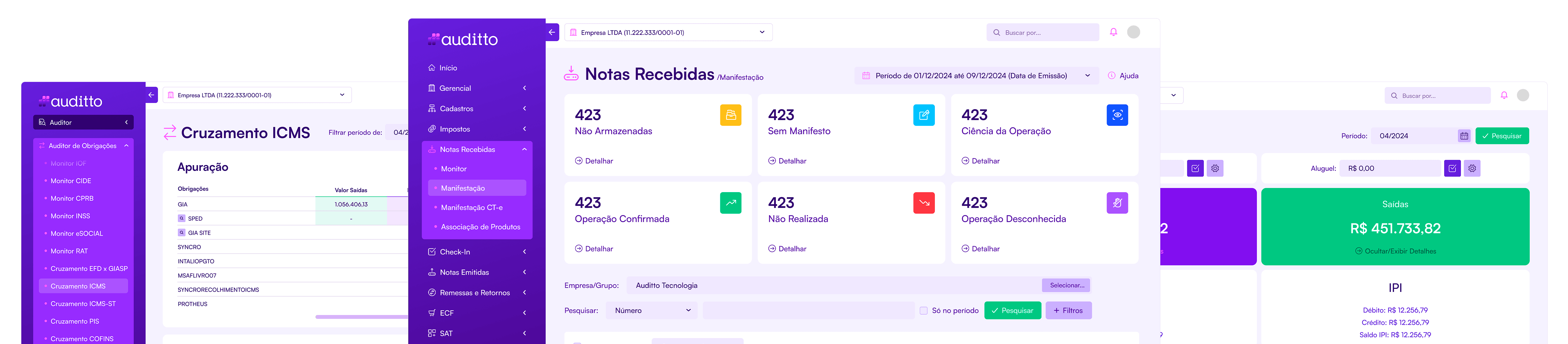
Task: Enable the Só no período checkbox
Action: point(923,310)
